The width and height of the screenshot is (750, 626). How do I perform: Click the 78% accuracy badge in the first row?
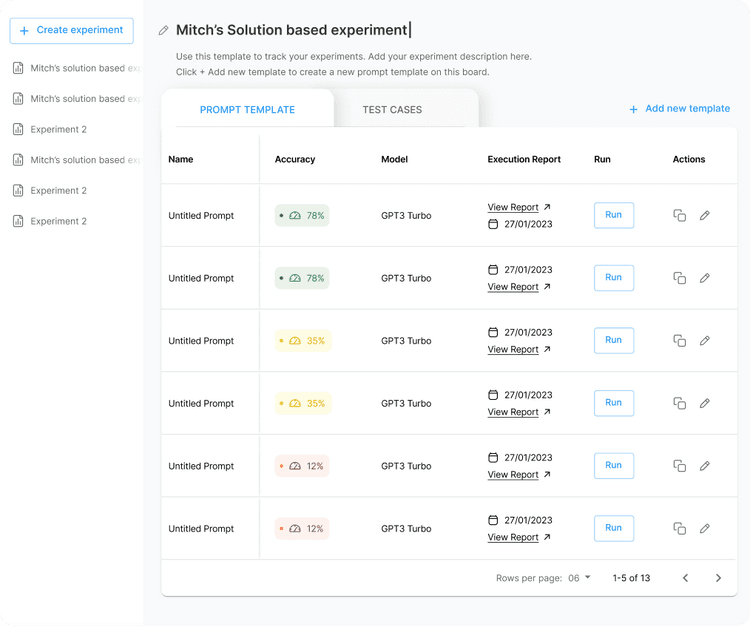[x=302, y=216]
